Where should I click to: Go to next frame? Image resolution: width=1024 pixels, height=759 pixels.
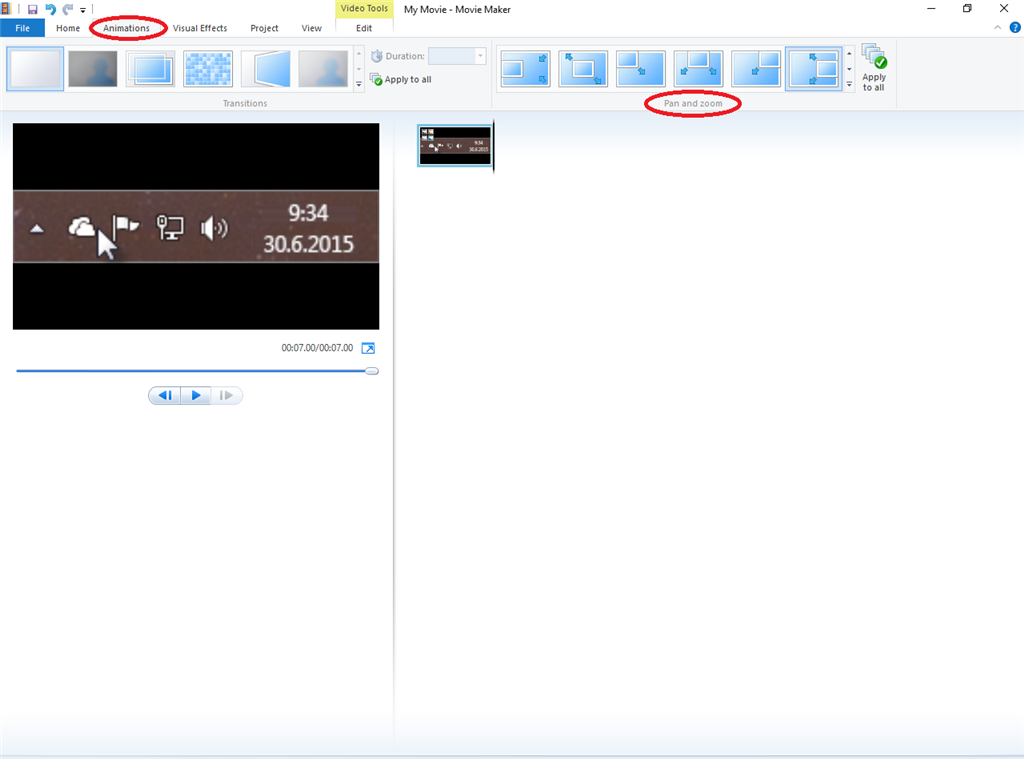226,395
